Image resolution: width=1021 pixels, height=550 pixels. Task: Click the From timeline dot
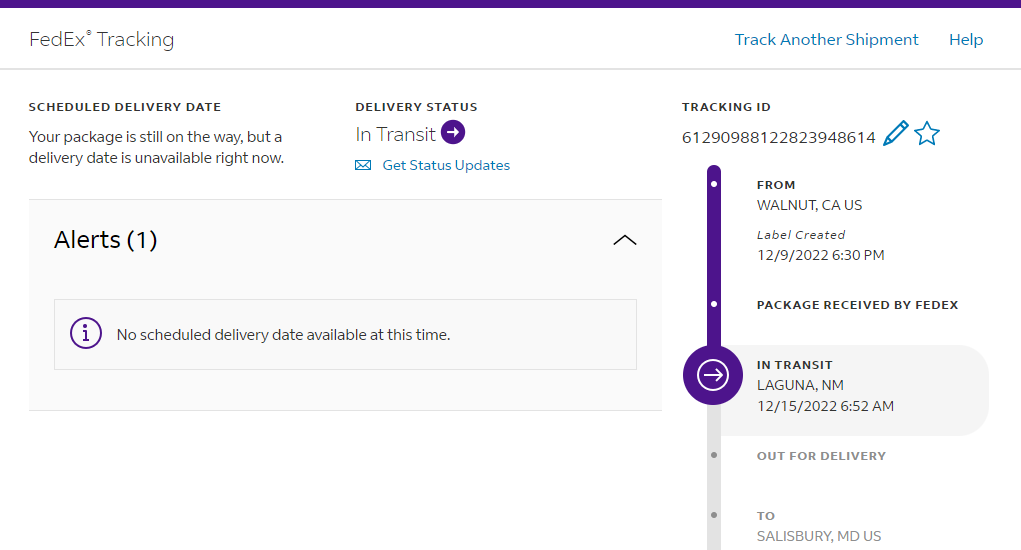tap(713, 185)
